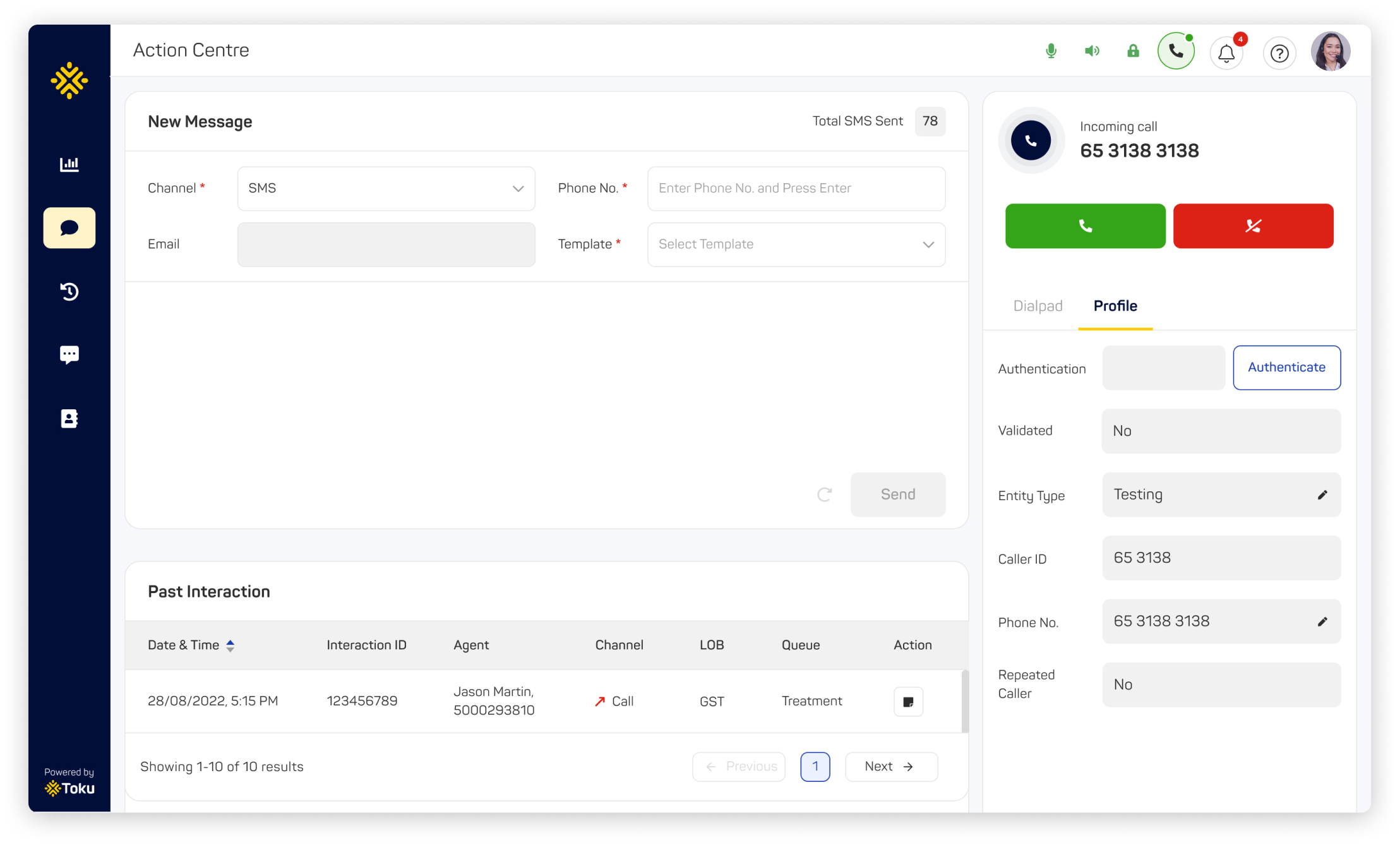
Task: Click the Authenticate button
Action: click(1286, 368)
